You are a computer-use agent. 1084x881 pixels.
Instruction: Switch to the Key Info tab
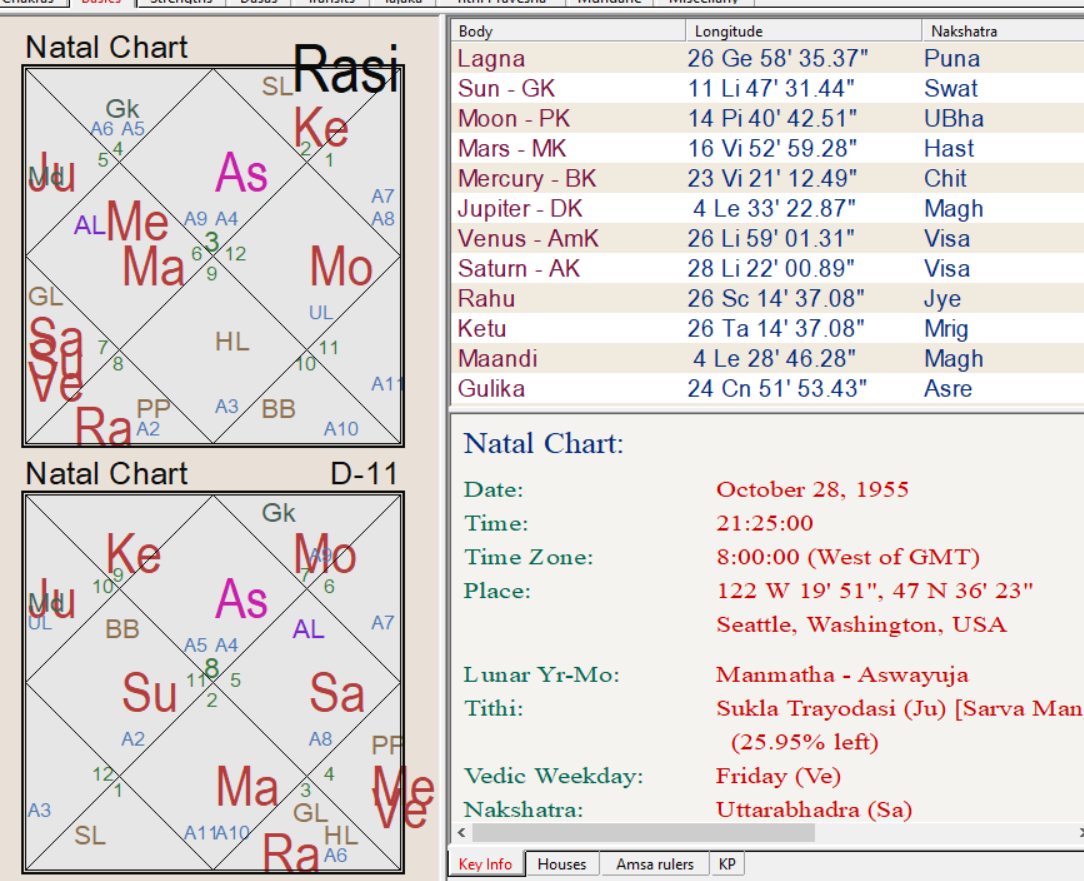pos(485,864)
